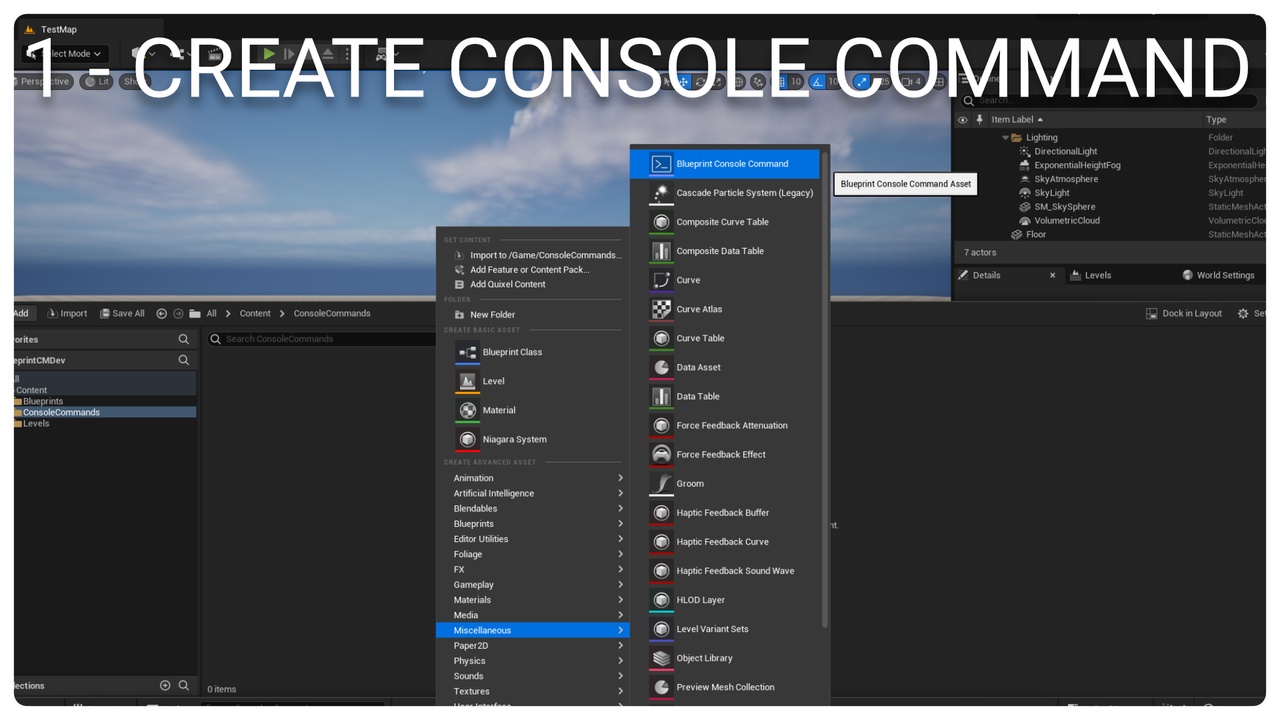Click the Data Asset pie icon

661,367
